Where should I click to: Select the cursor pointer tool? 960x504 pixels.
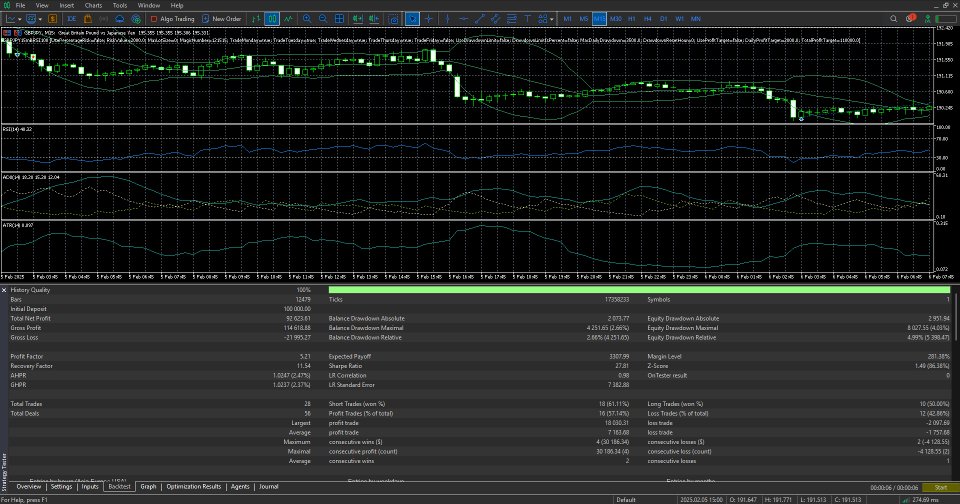[x=412, y=19]
